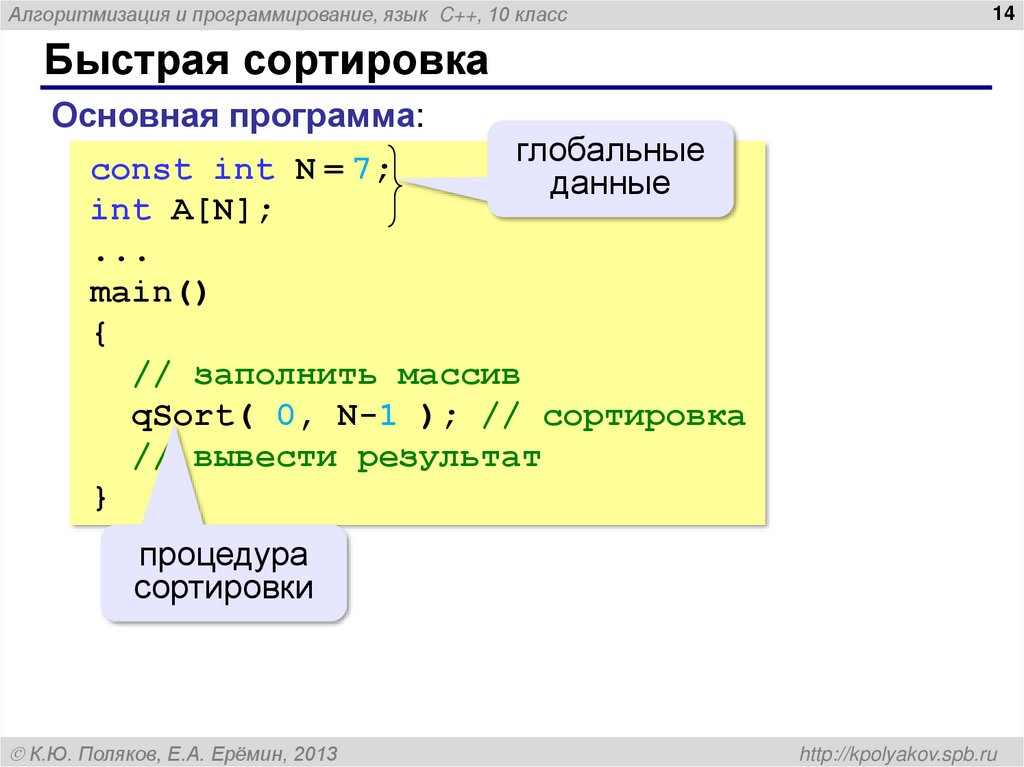Click the 'процедура сортировки' callout bubble
The width and height of the screenshot is (1024, 767).
pyautogui.click(x=222, y=571)
